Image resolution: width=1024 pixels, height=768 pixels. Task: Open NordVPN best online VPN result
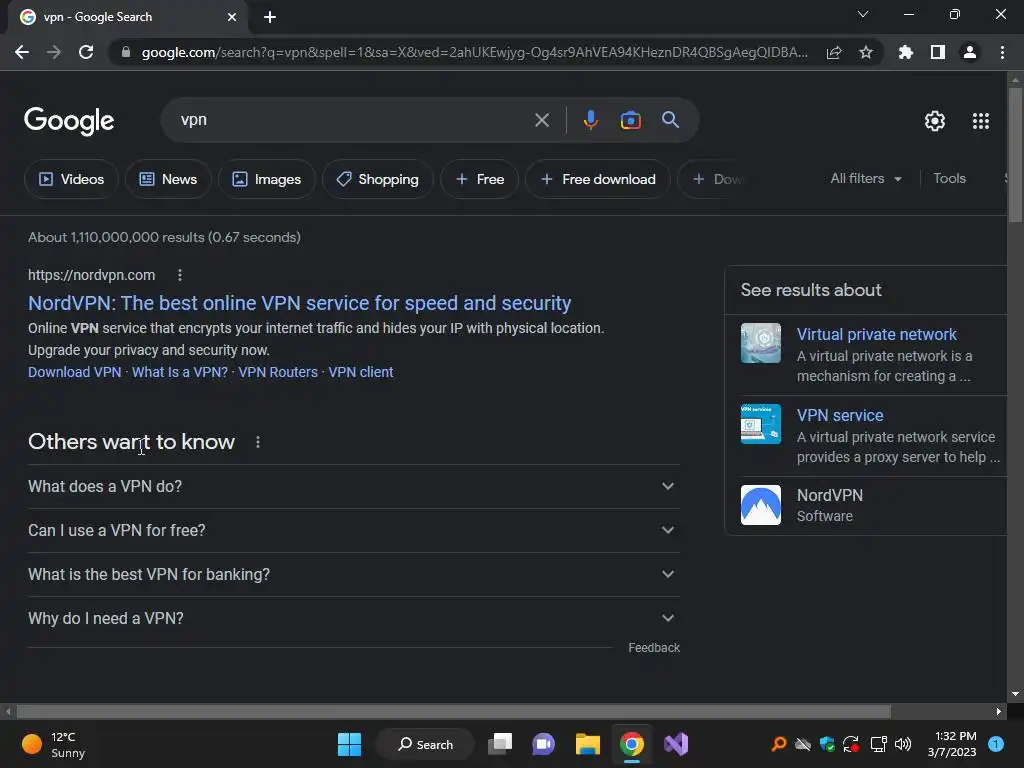click(x=300, y=303)
